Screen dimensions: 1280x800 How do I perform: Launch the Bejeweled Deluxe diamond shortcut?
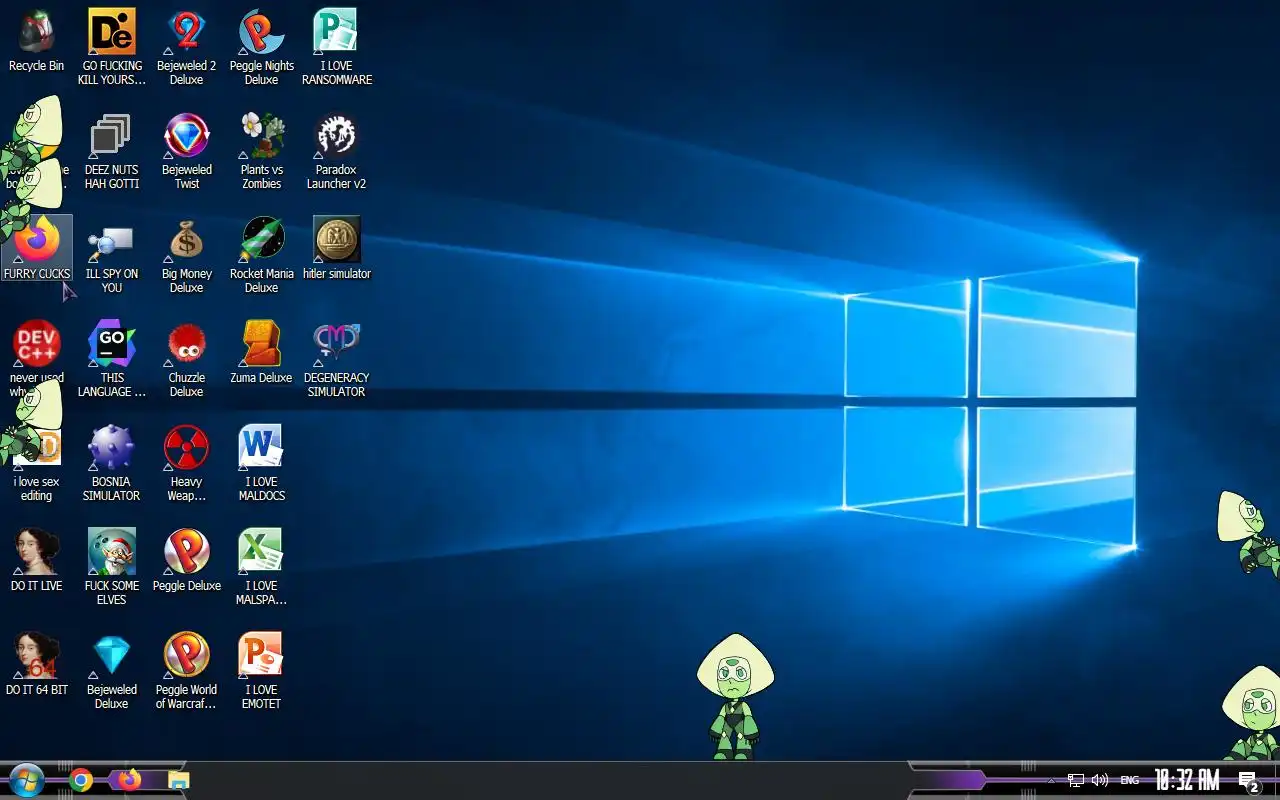112,671
